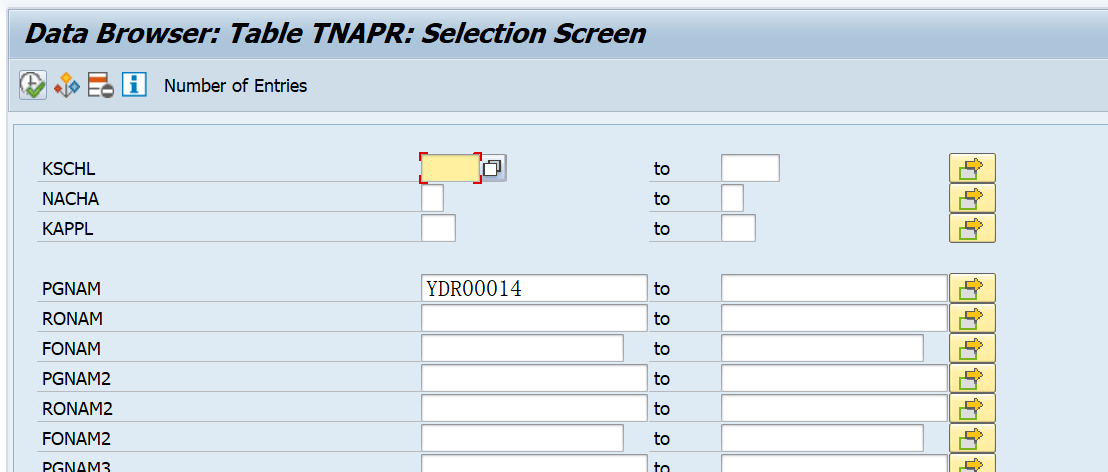Viewport: 1108px width, 472px height.
Task: Click the Data Browser screen title
Action: [x=335, y=33]
